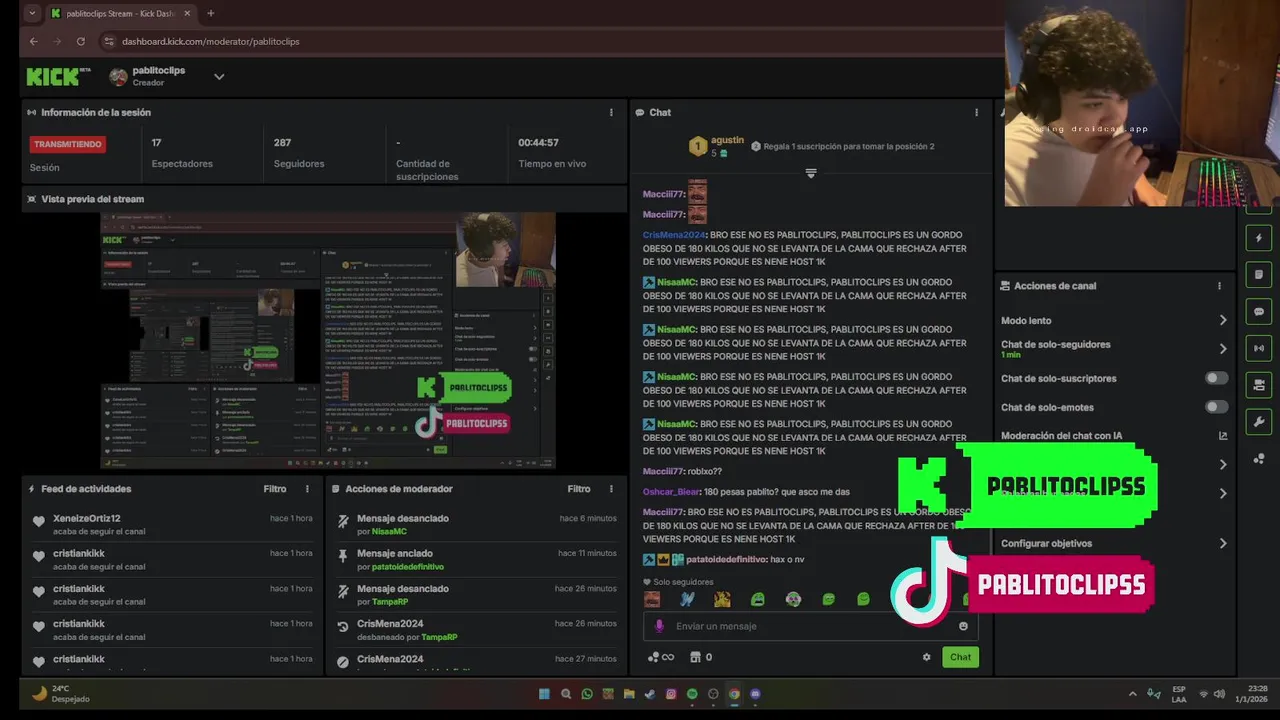Click NisaaMC link under Mensaje desanclado

(x=389, y=532)
